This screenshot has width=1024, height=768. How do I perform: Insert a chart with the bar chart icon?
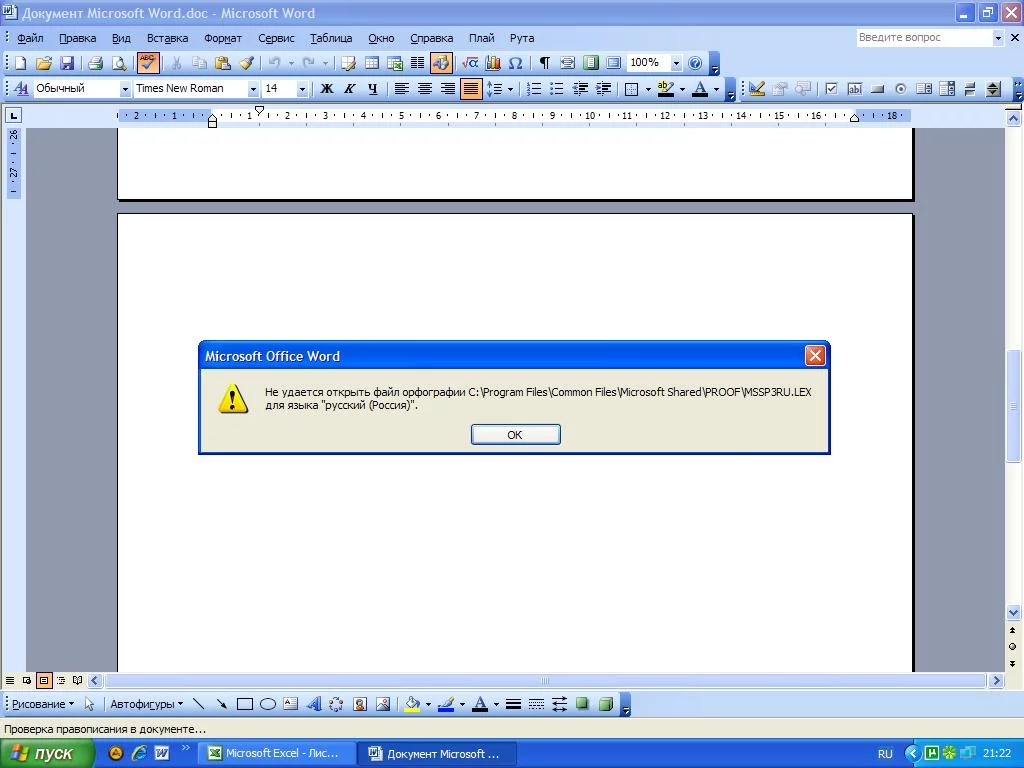[x=493, y=63]
